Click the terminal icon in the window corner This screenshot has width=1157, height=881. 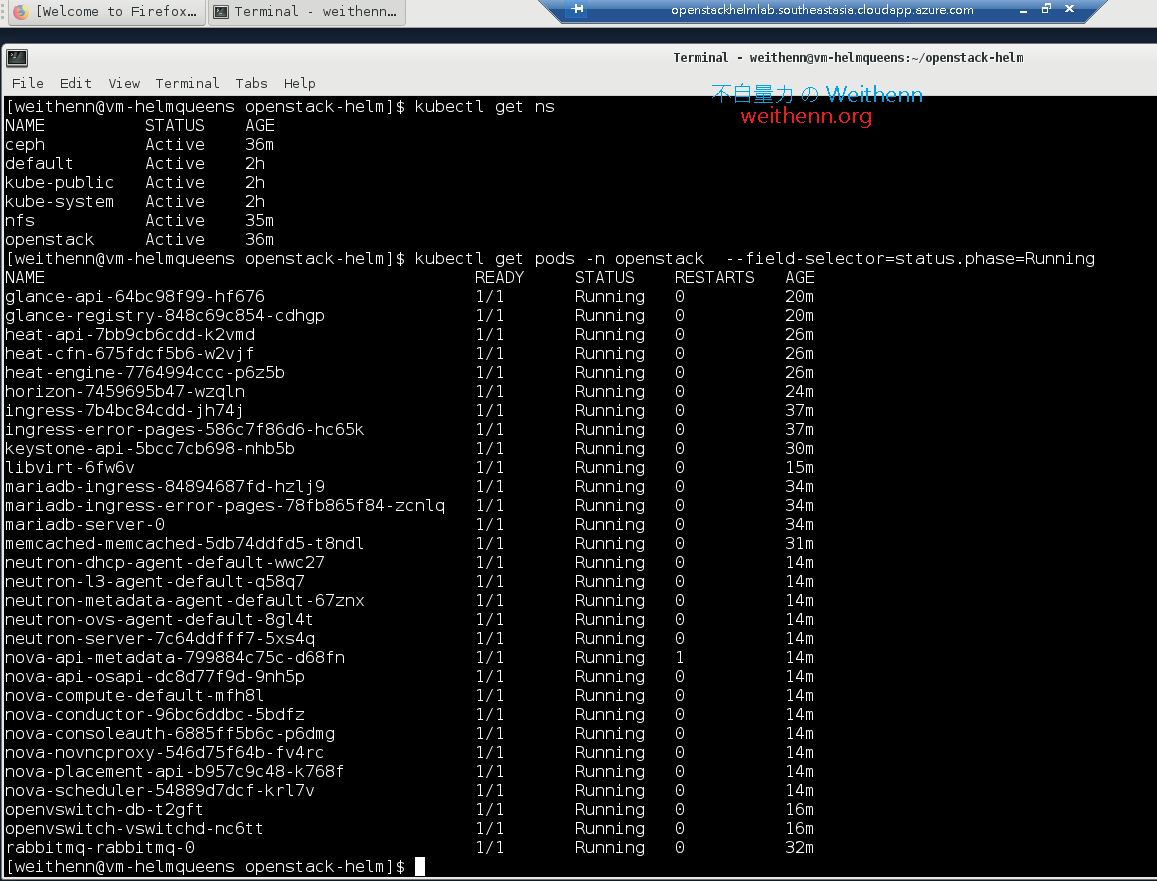(16, 57)
